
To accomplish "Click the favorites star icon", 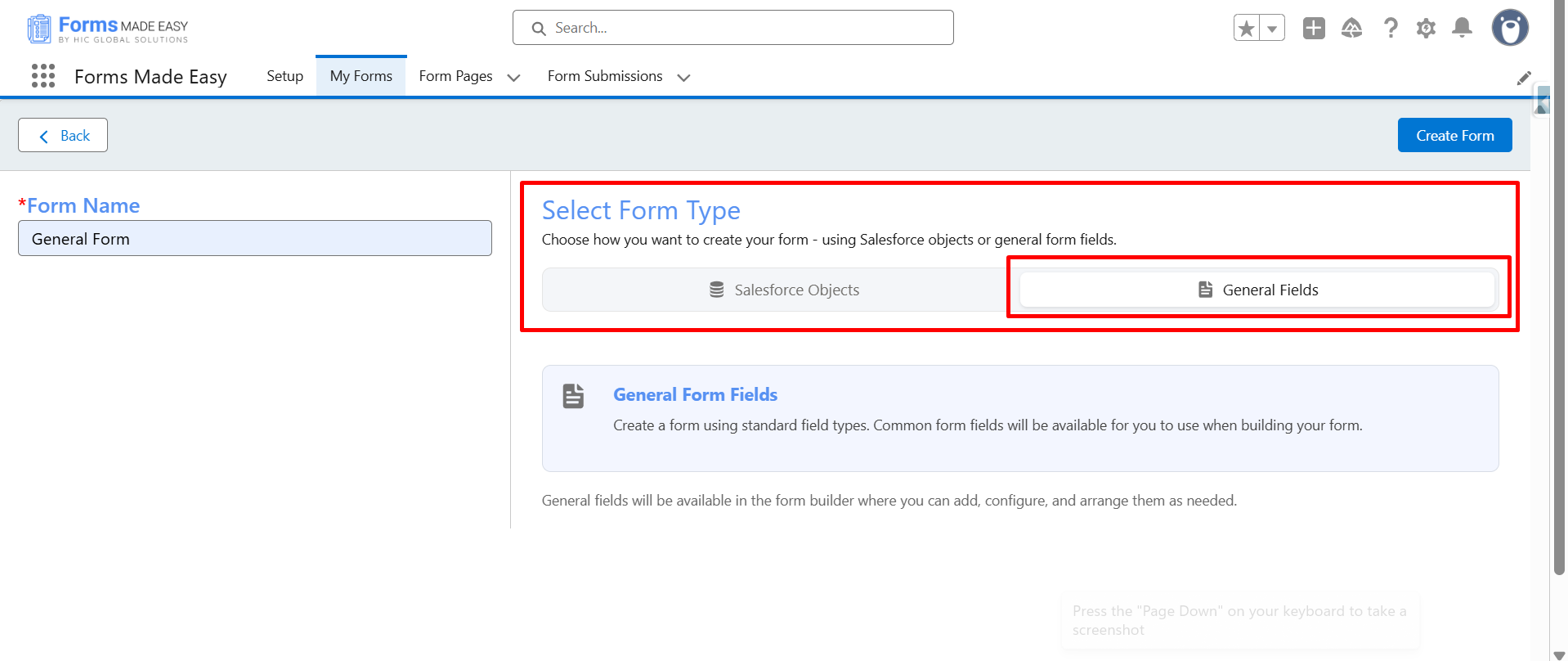I will pos(1247,29).
